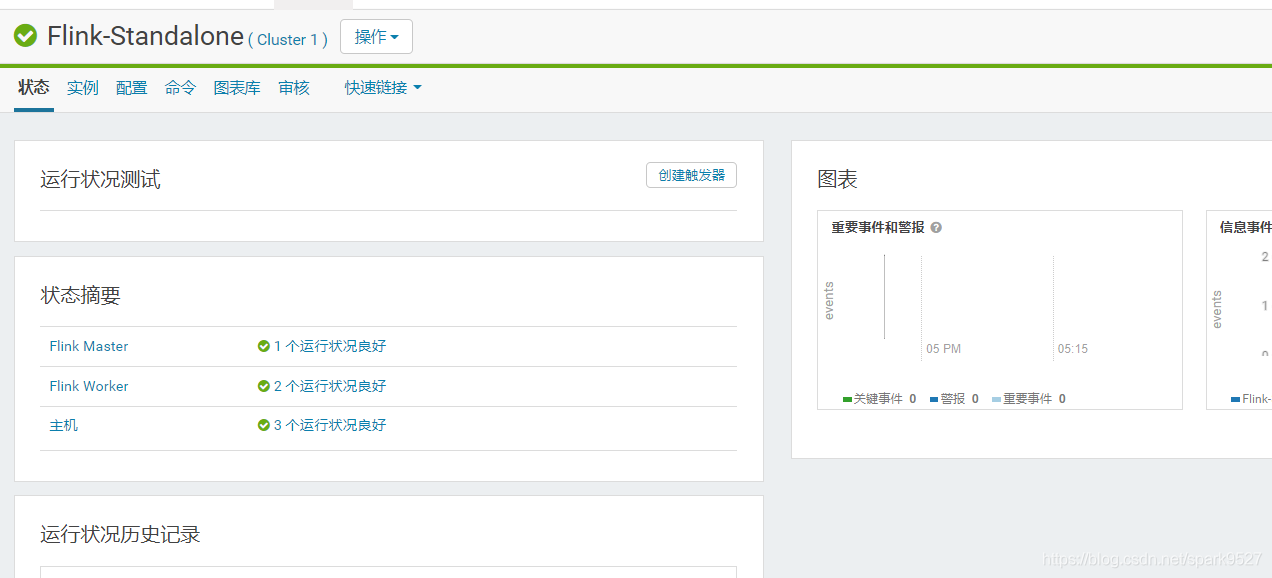The image size is (1272, 578).
Task: Click the 05:15 time label on chart
Action: click(1073, 349)
